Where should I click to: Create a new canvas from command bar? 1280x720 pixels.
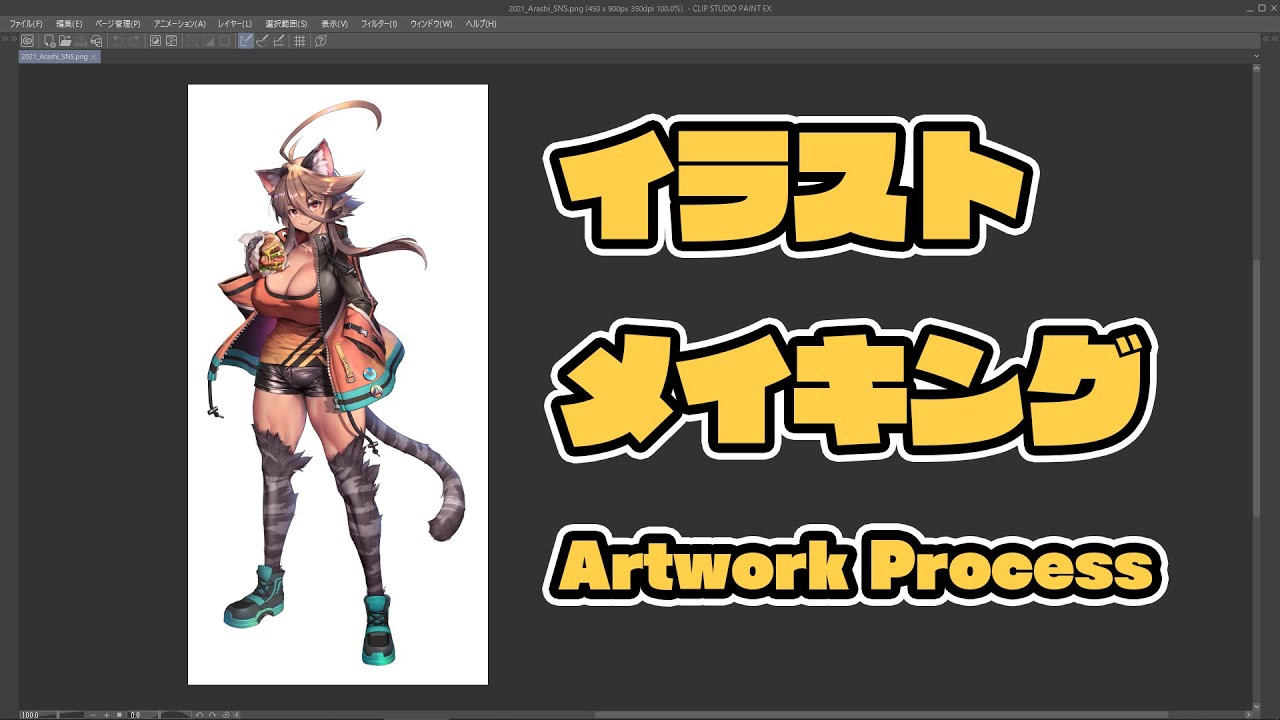(49, 41)
